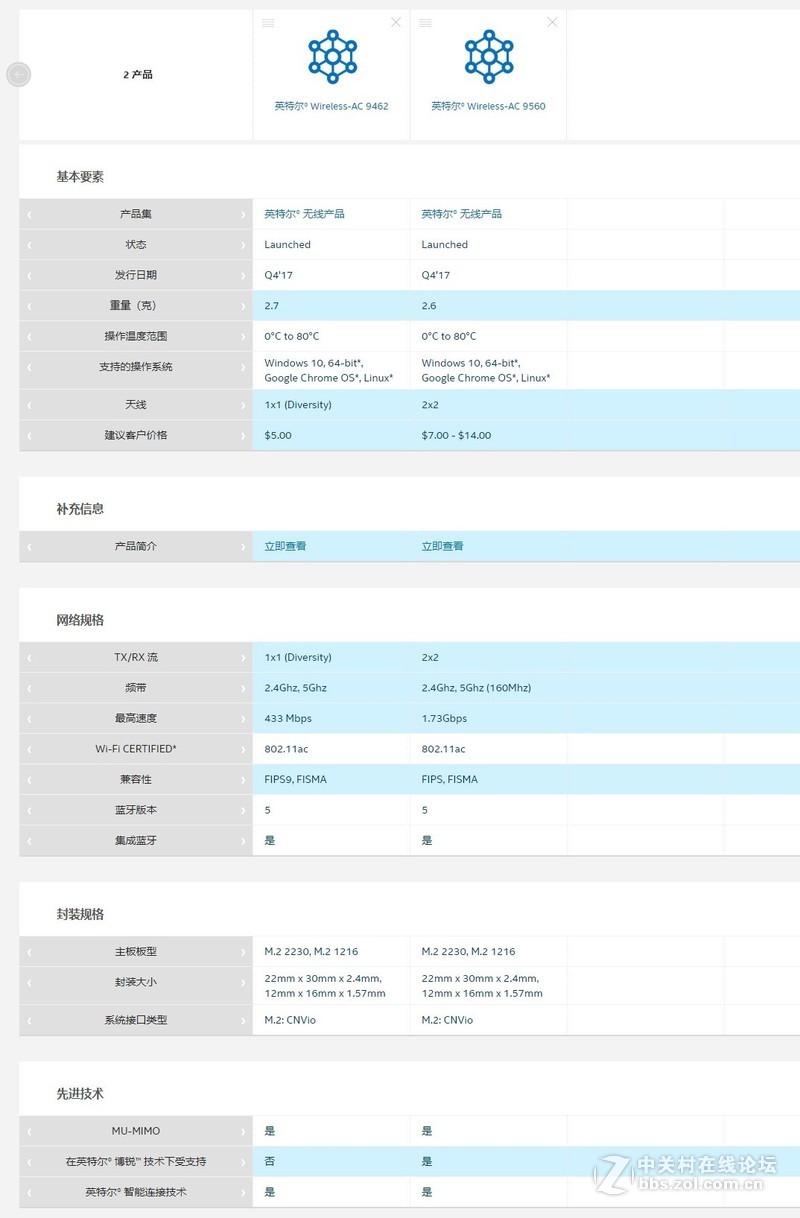Open the hamburger menu on the 9560 column
This screenshot has height=1218, width=800.
click(x=424, y=22)
